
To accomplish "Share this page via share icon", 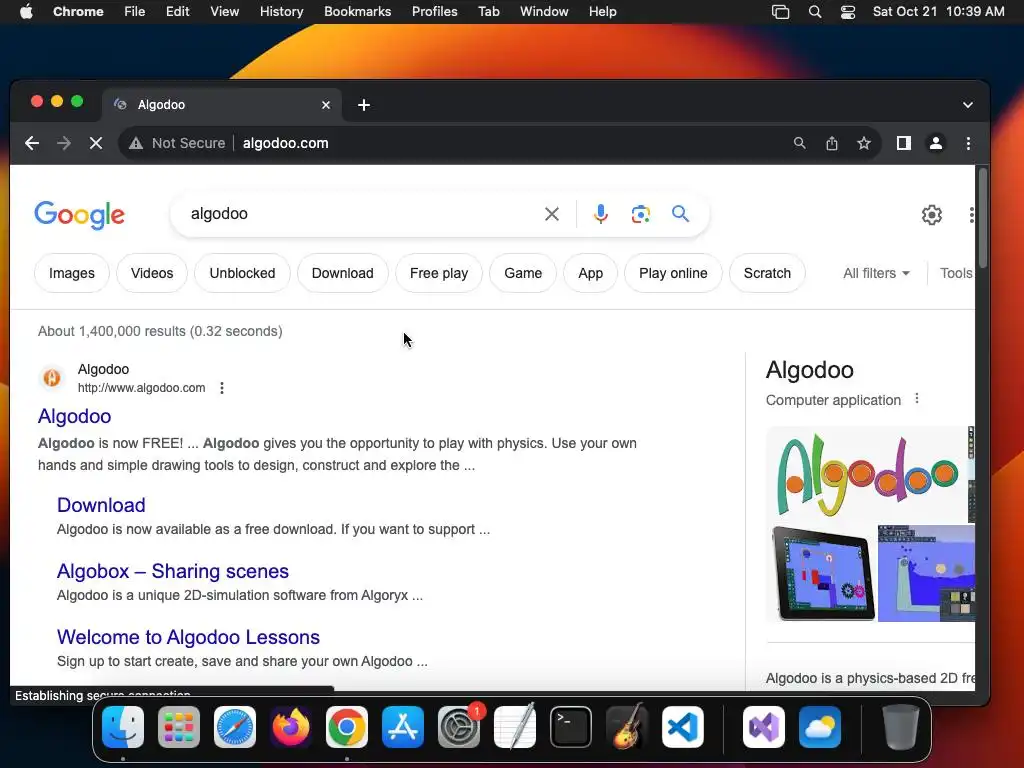I will tap(831, 143).
